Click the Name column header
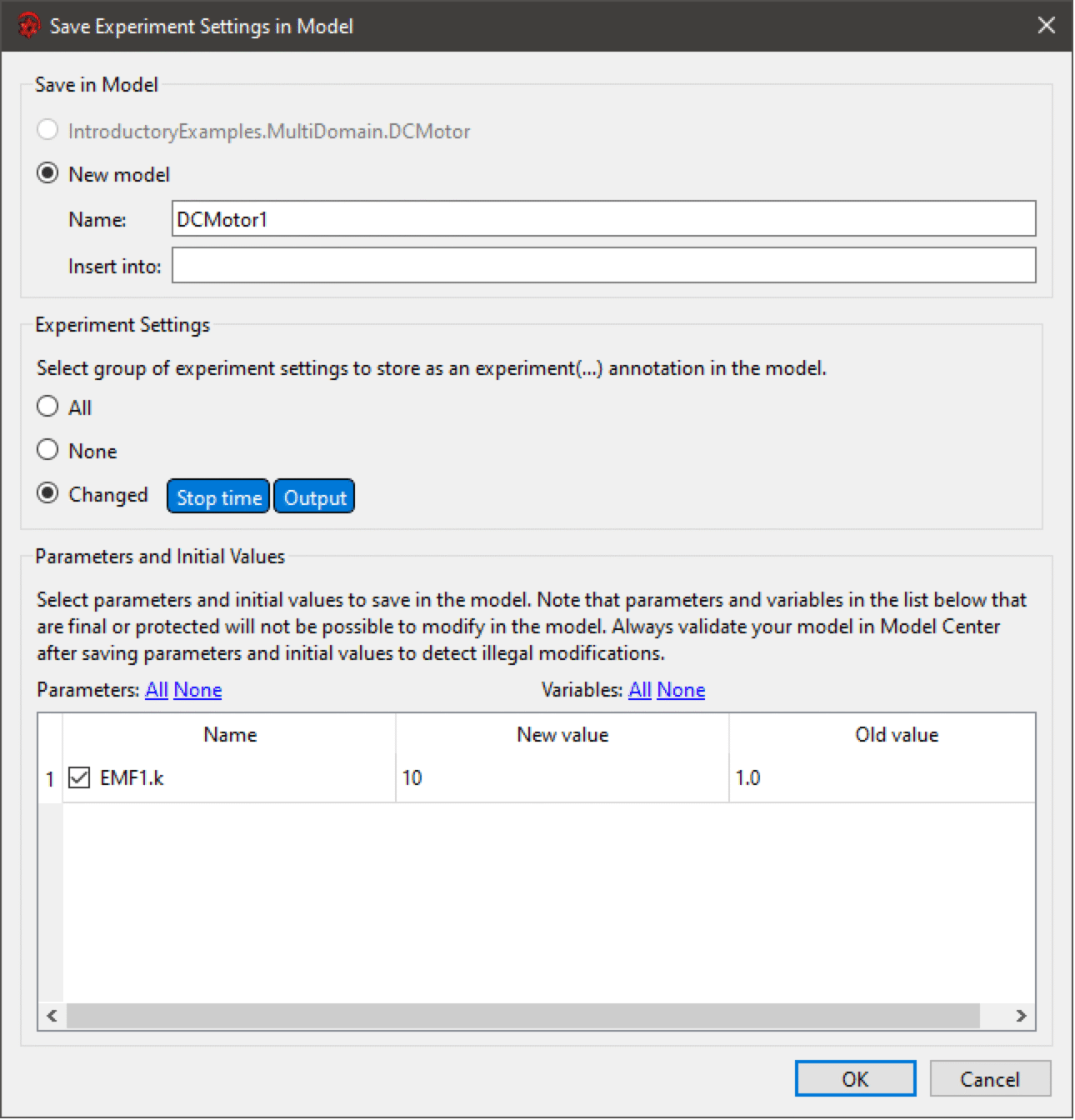The image size is (1075, 1120). tap(229, 735)
